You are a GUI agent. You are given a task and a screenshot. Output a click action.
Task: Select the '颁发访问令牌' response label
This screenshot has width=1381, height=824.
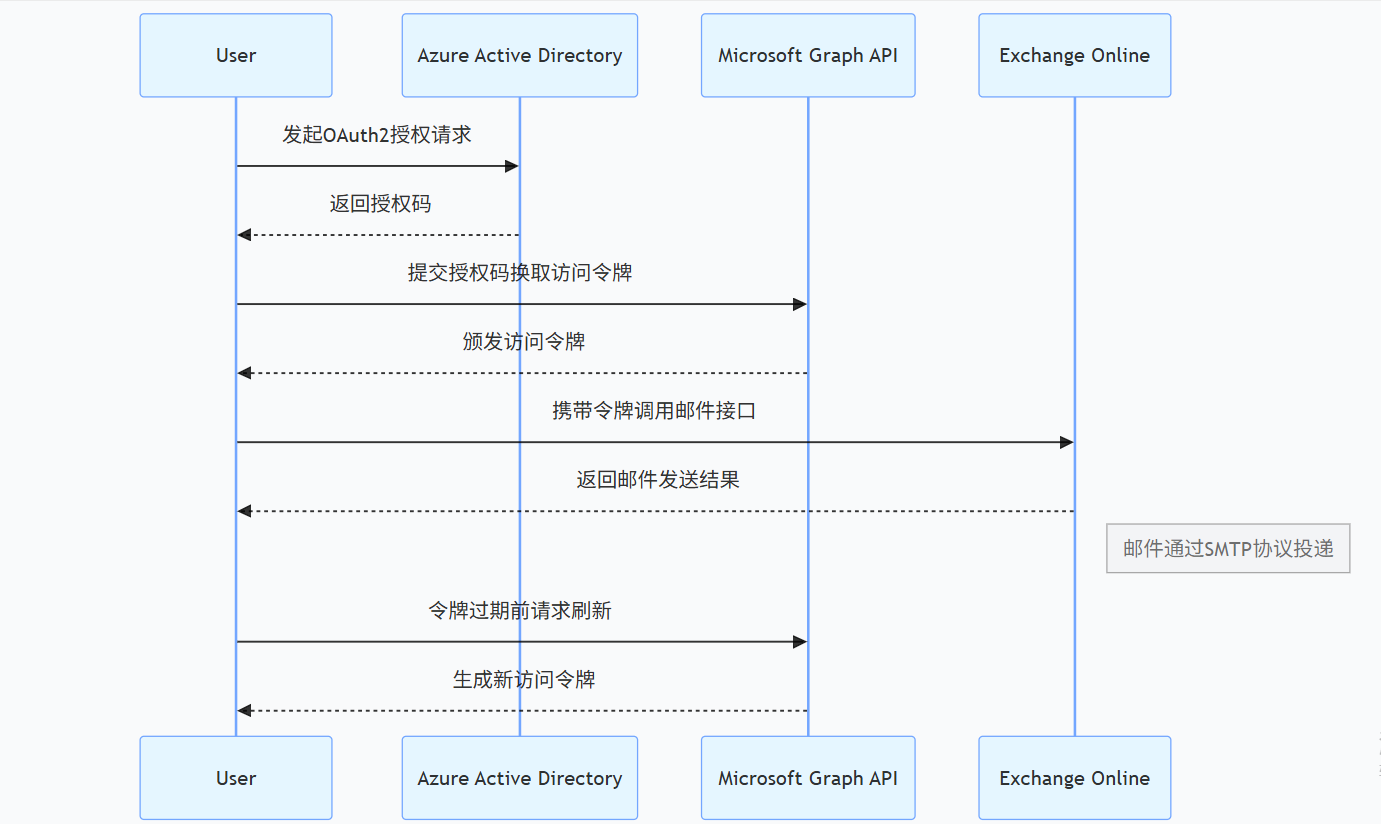pyautogui.click(x=524, y=342)
